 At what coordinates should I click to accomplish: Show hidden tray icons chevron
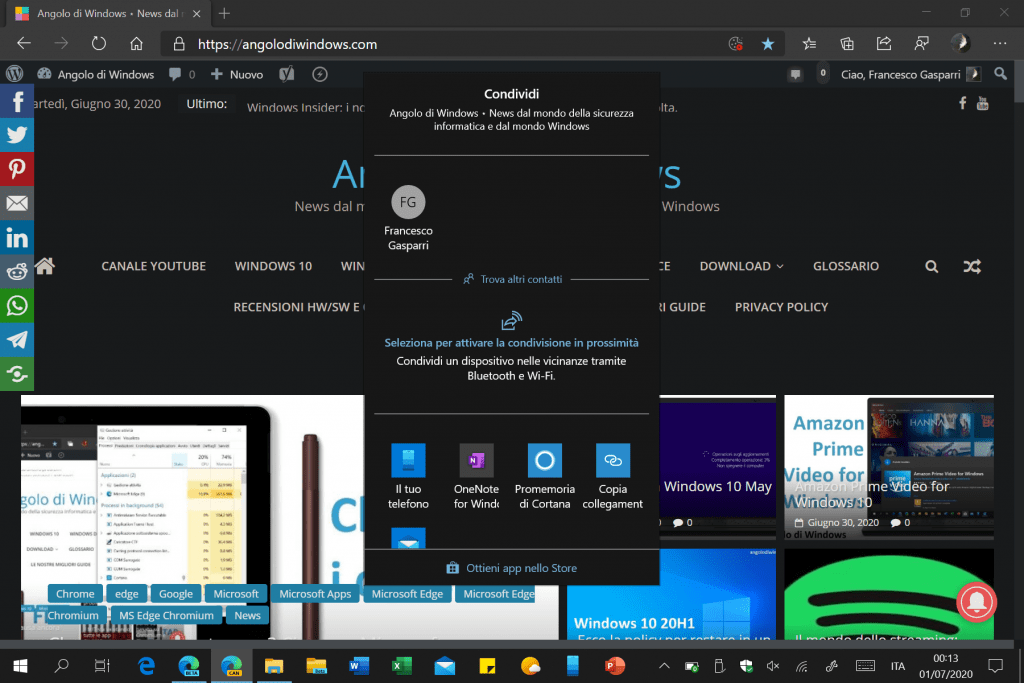coord(663,666)
